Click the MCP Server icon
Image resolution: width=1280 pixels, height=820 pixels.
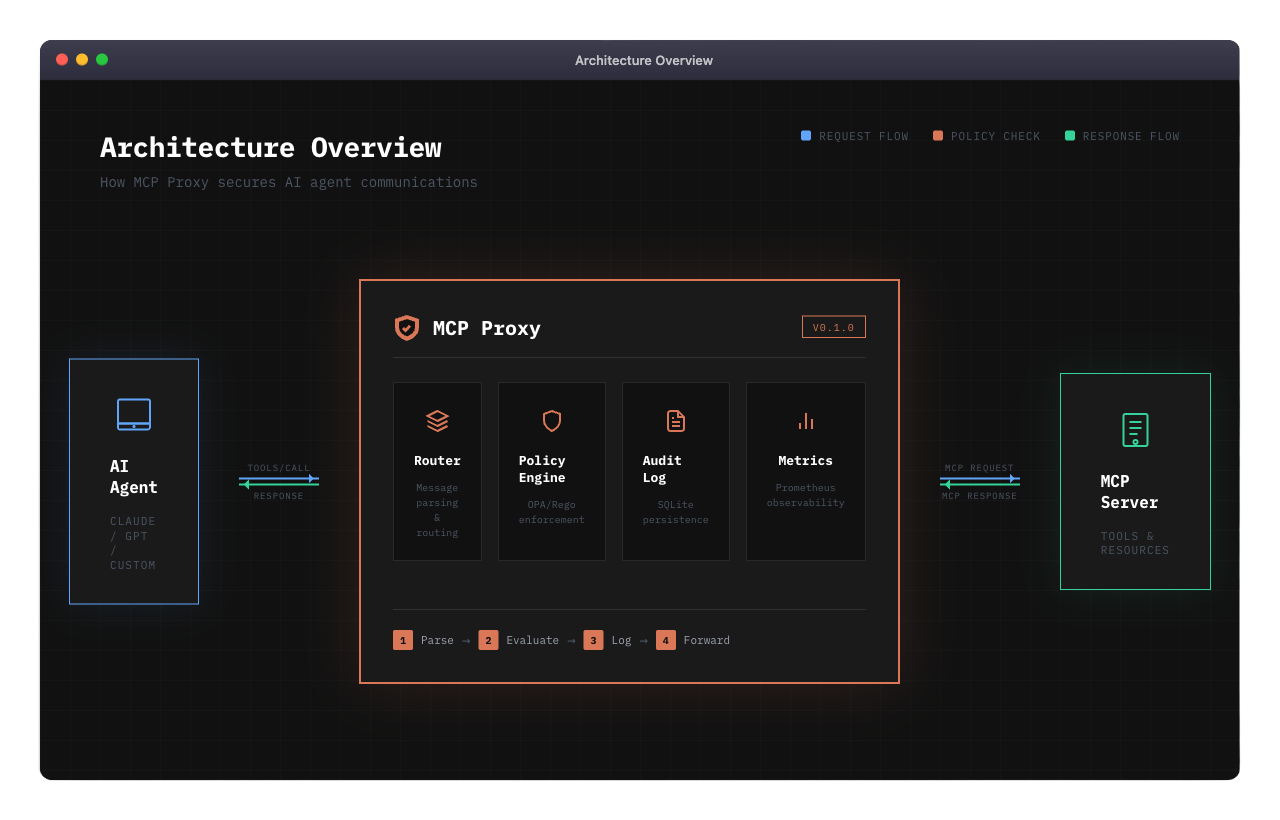pyautogui.click(x=1135, y=429)
